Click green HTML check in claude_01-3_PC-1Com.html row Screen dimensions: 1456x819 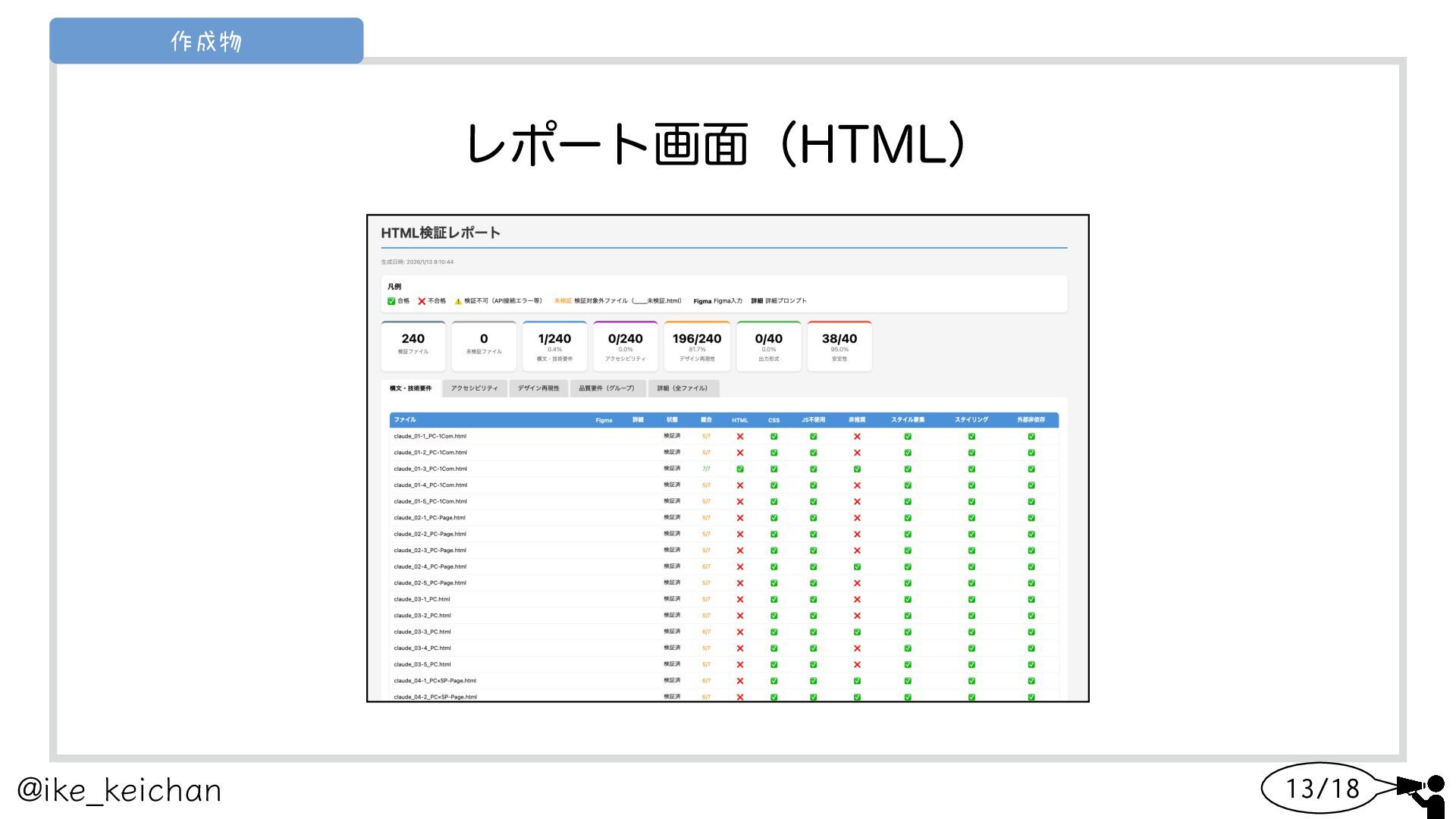[x=740, y=469]
